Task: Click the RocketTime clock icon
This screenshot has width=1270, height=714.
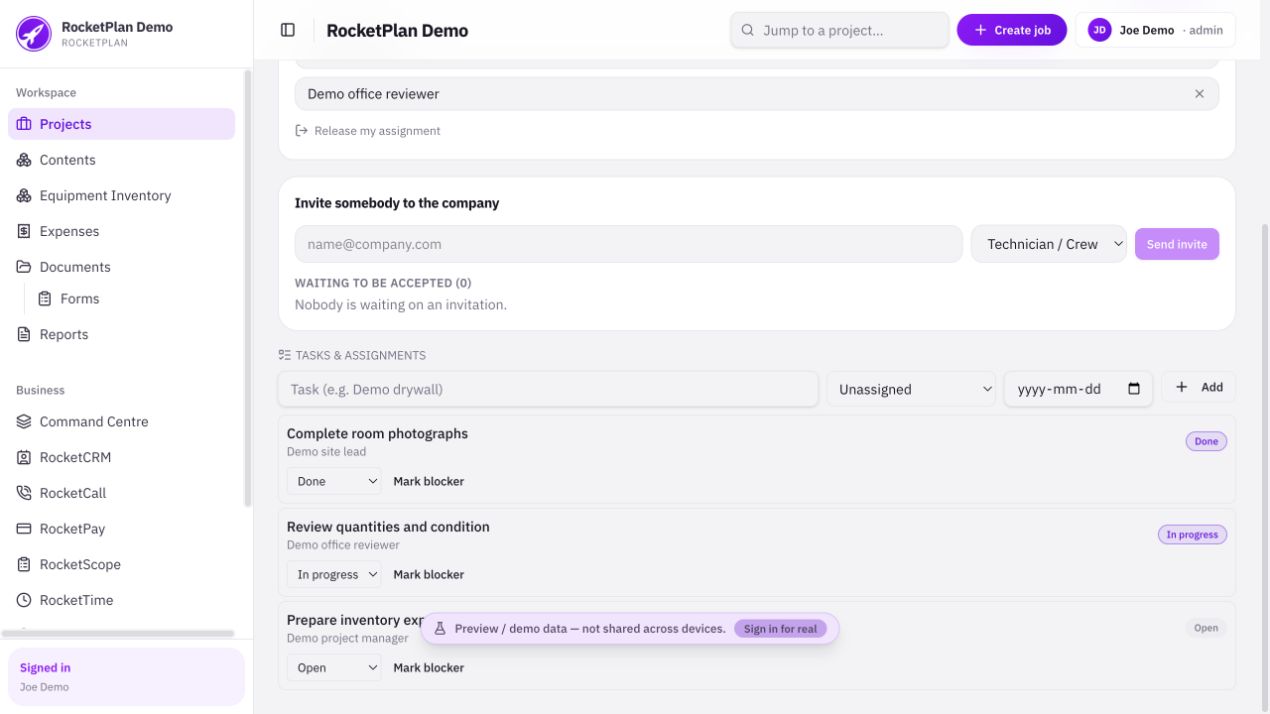Action: [24, 600]
